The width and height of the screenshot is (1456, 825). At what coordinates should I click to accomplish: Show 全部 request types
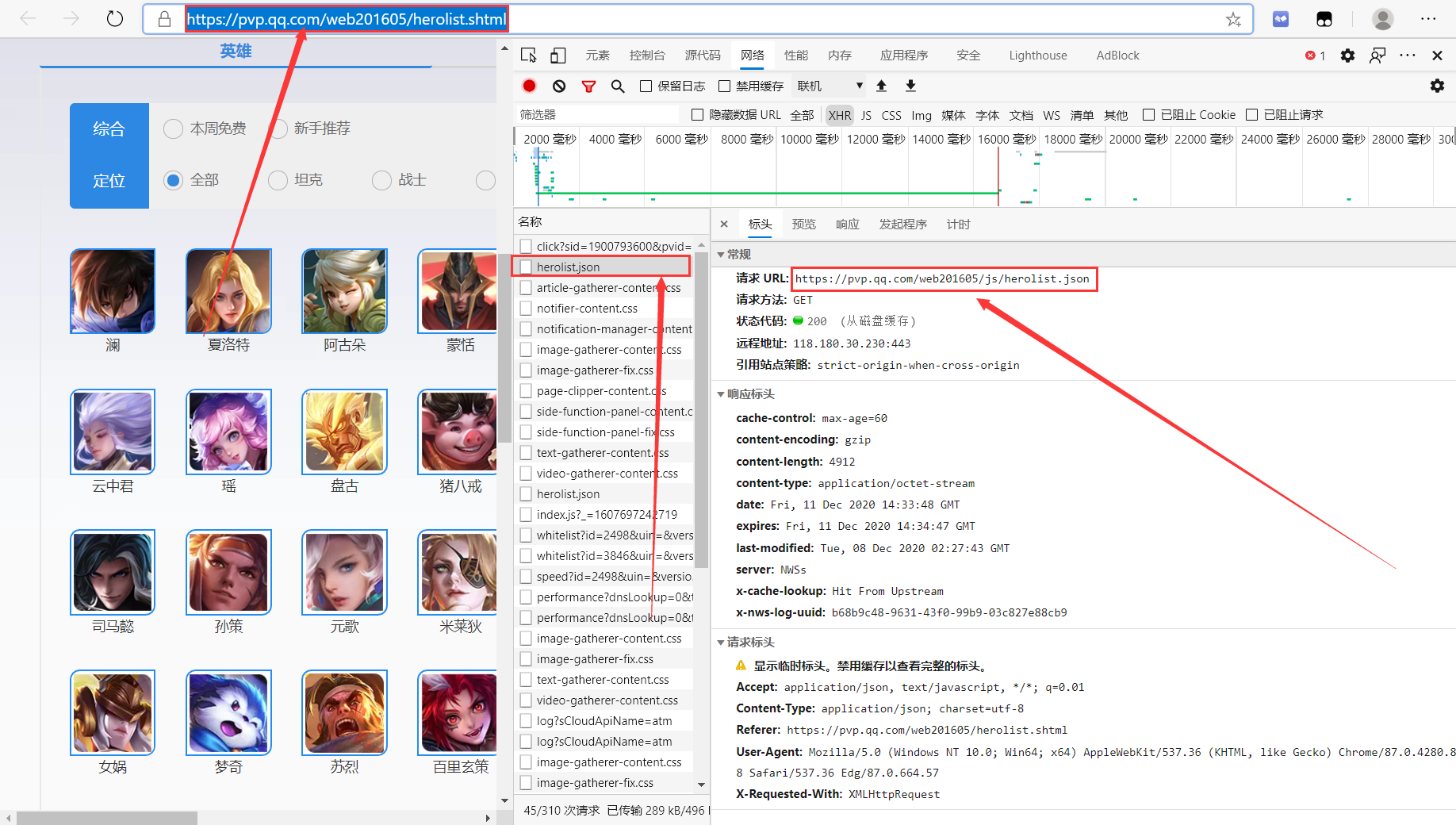click(x=802, y=115)
